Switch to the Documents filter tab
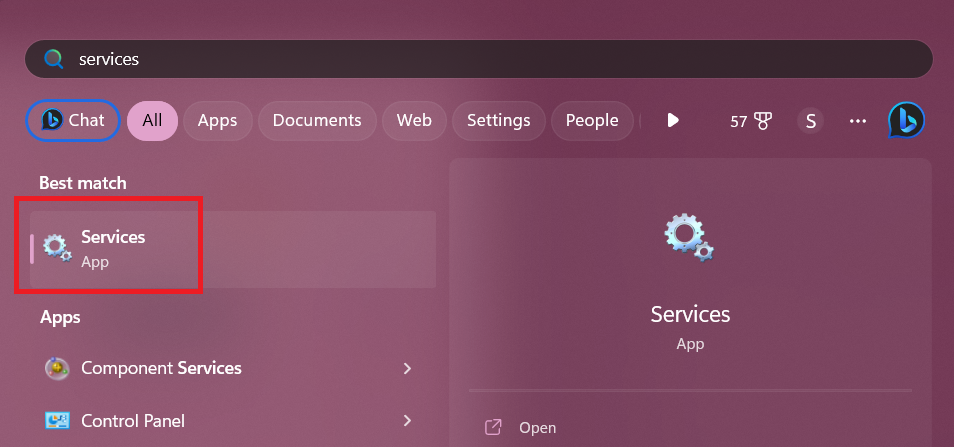954x447 pixels. (317, 121)
